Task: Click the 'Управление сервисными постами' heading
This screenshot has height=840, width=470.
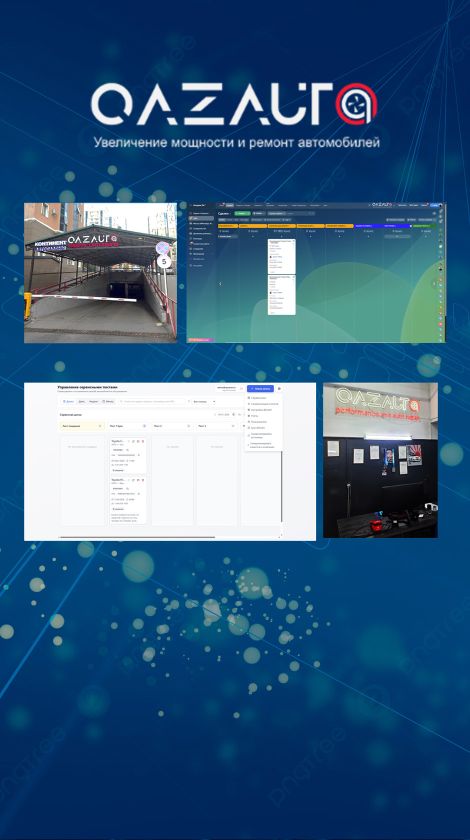Action: [87, 387]
